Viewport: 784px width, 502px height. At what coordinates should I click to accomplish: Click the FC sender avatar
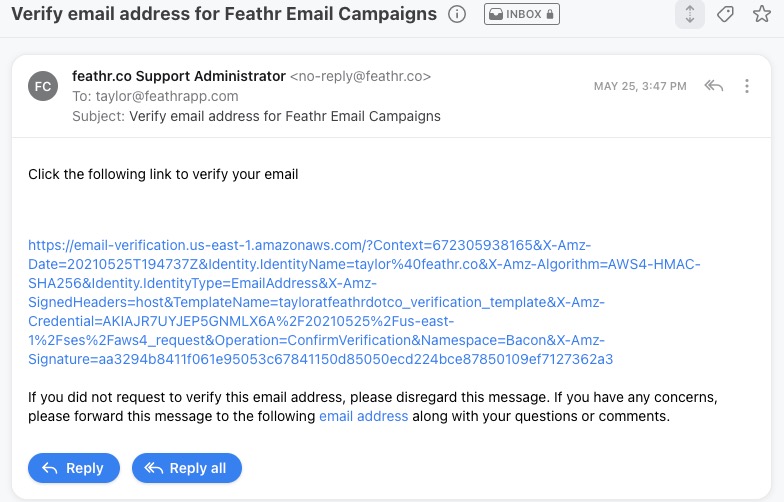[x=43, y=86]
